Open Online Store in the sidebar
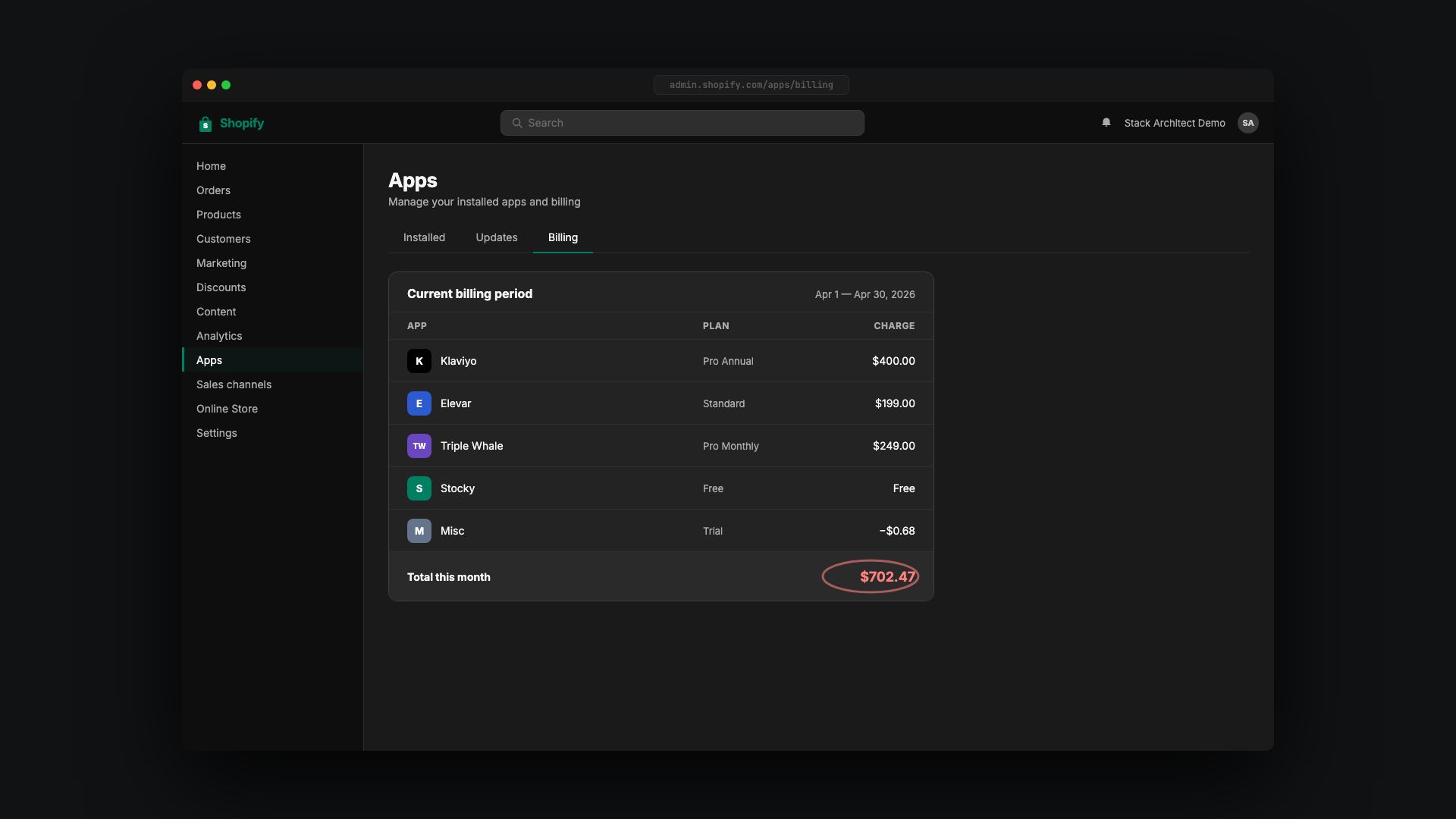The height and width of the screenshot is (819, 1456). click(272, 409)
